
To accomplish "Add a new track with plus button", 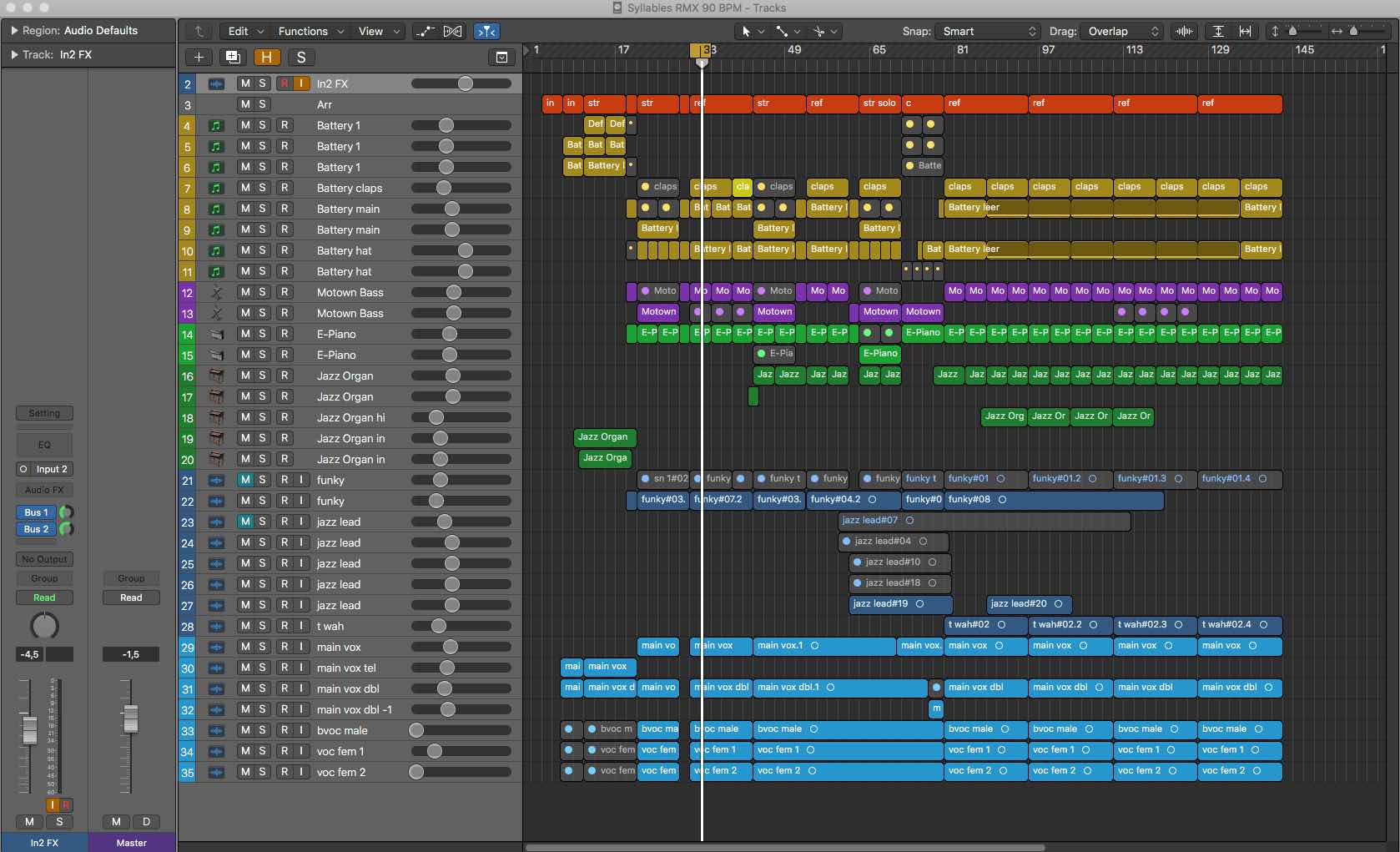I will click(x=199, y=57).
